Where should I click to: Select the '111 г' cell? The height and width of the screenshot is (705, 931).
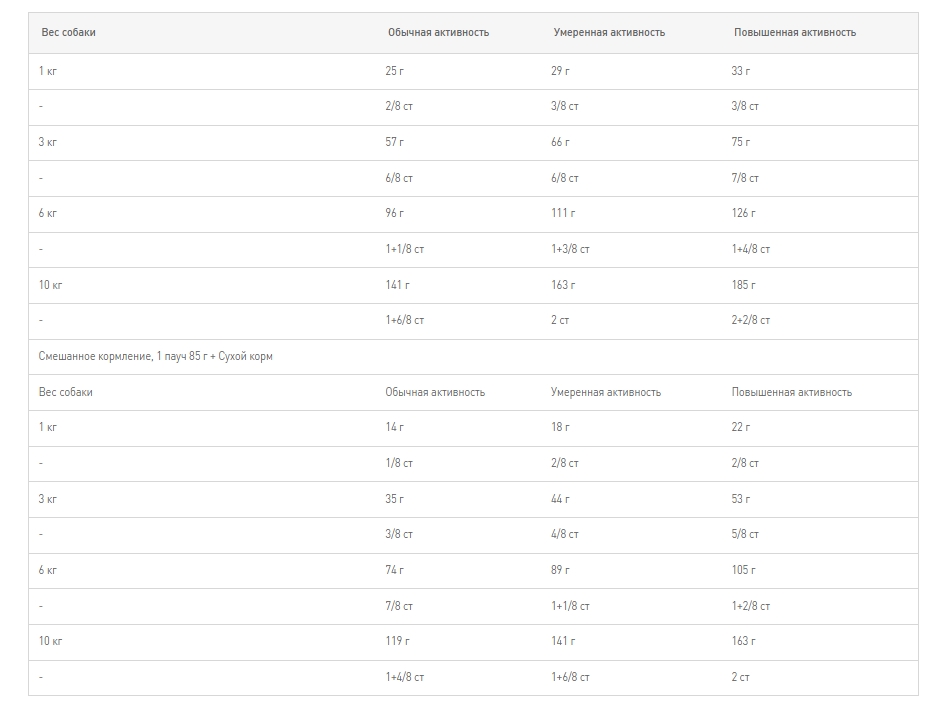(x=563, y=213)
